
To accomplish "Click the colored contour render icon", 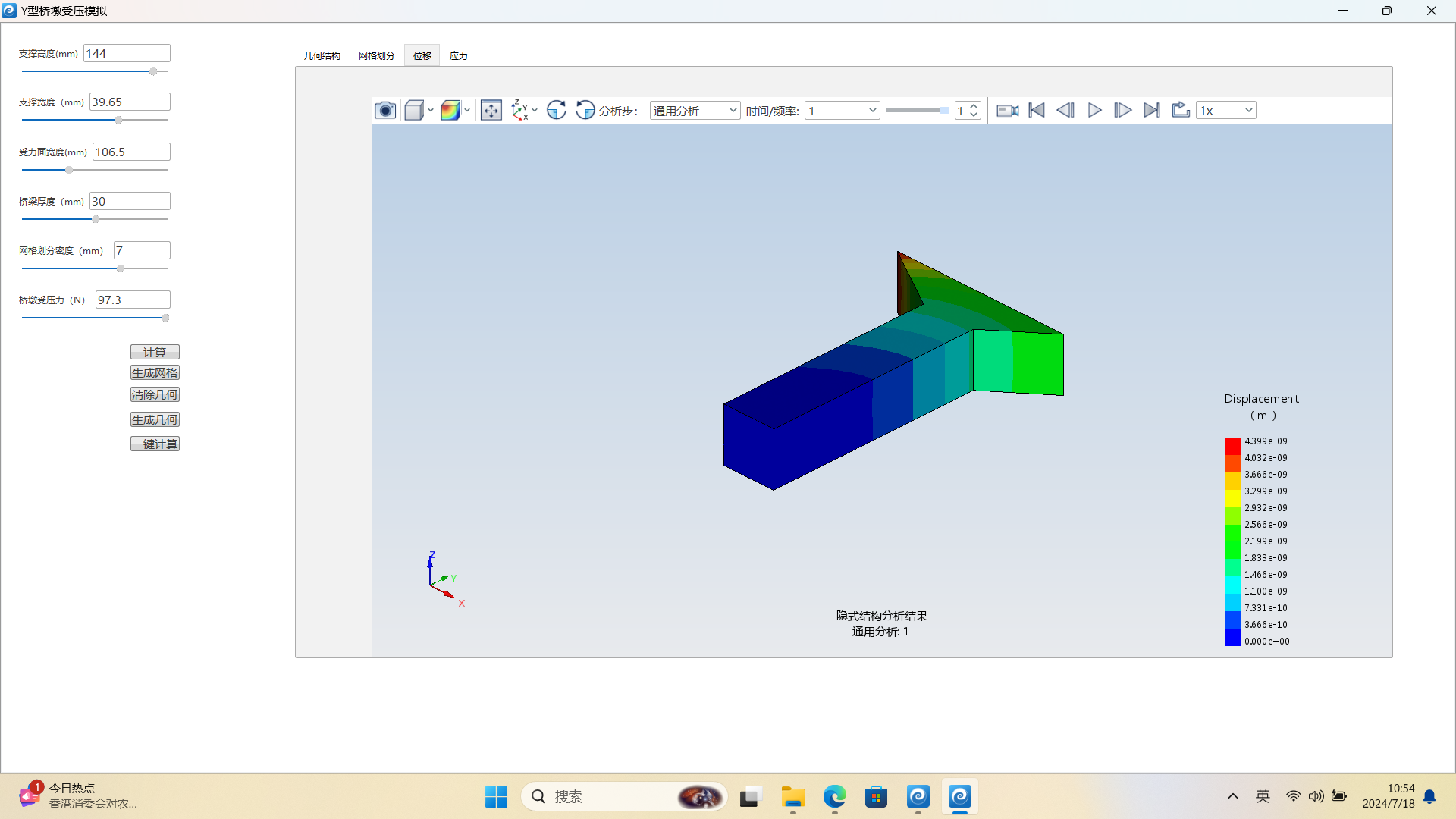I will pos(450,111).
